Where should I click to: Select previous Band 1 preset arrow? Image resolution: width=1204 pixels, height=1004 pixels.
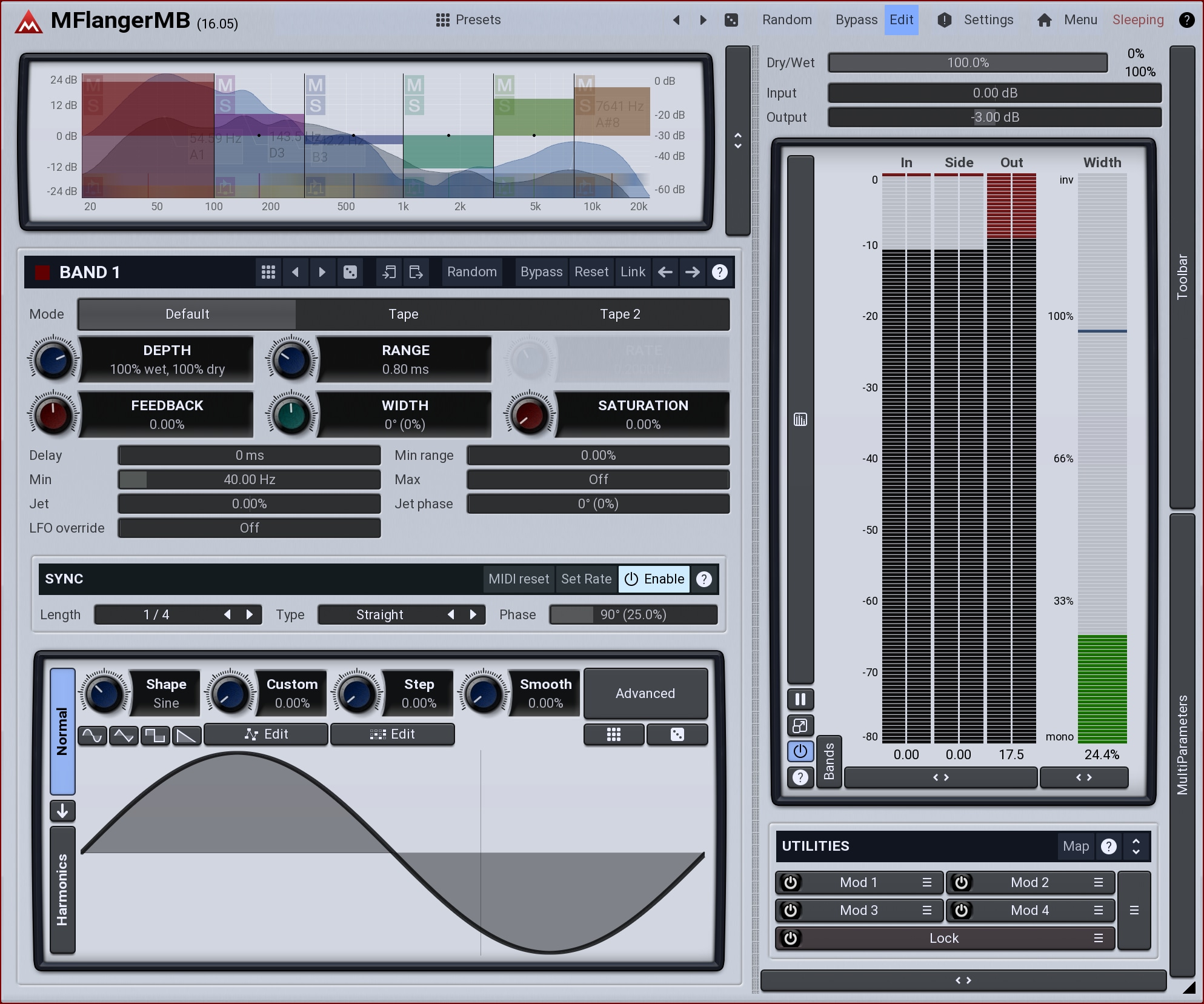tap(296, 272)
